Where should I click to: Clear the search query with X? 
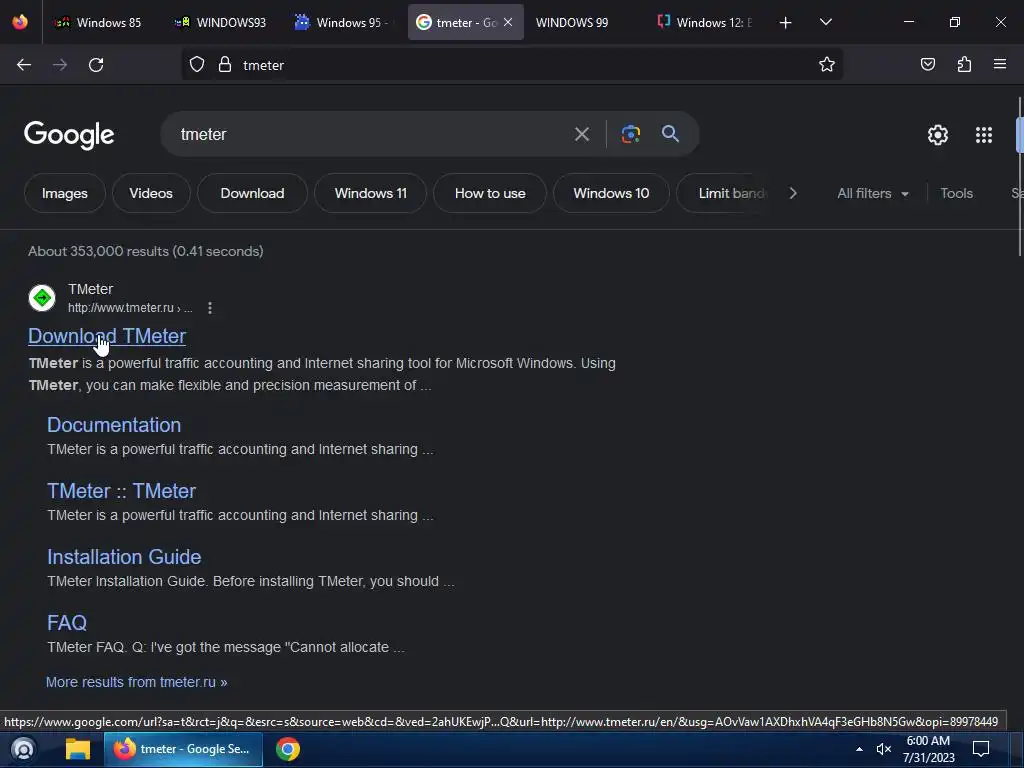click(x=581, y=135)
